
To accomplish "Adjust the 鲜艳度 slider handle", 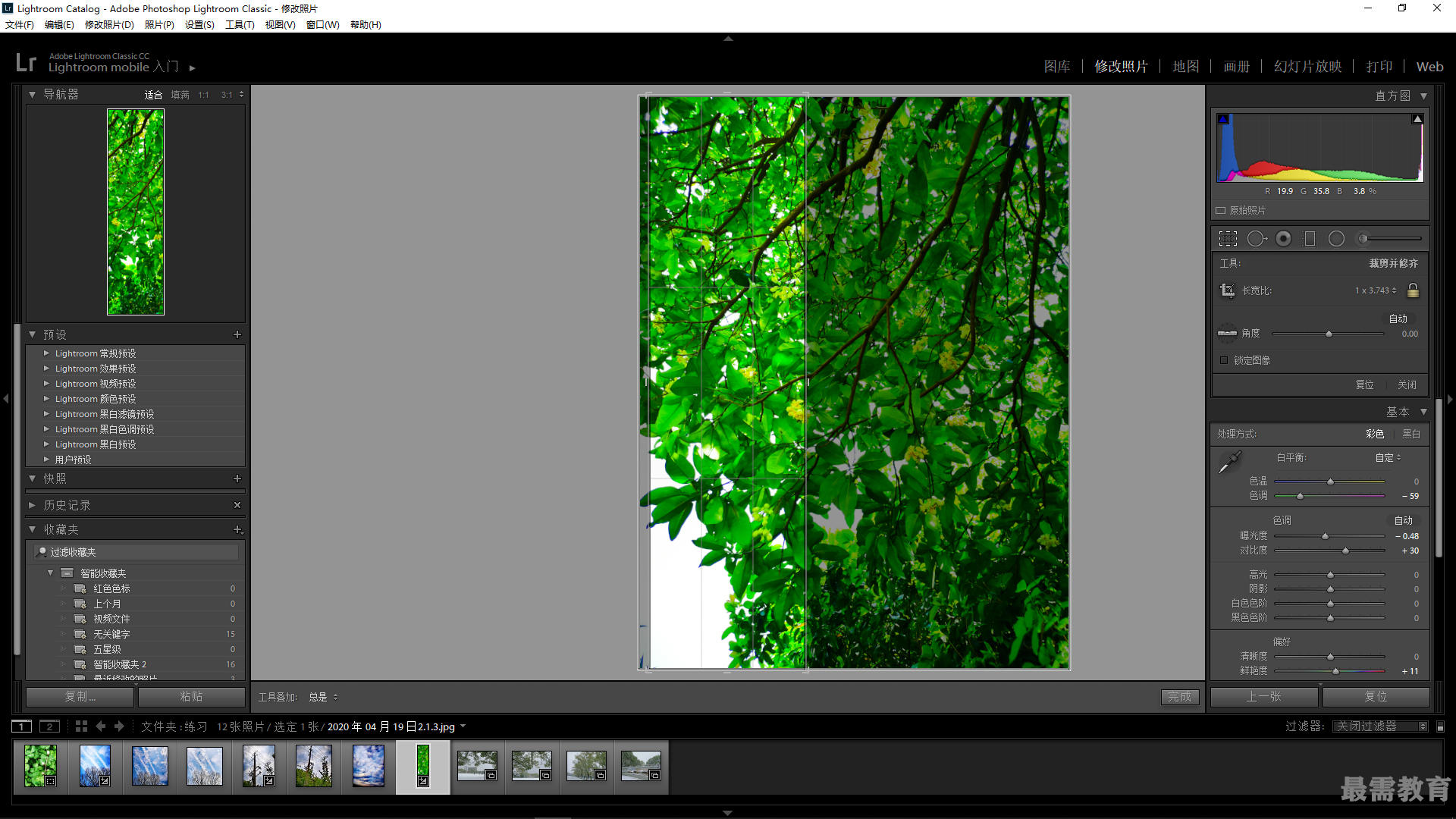I will 1335,671.
